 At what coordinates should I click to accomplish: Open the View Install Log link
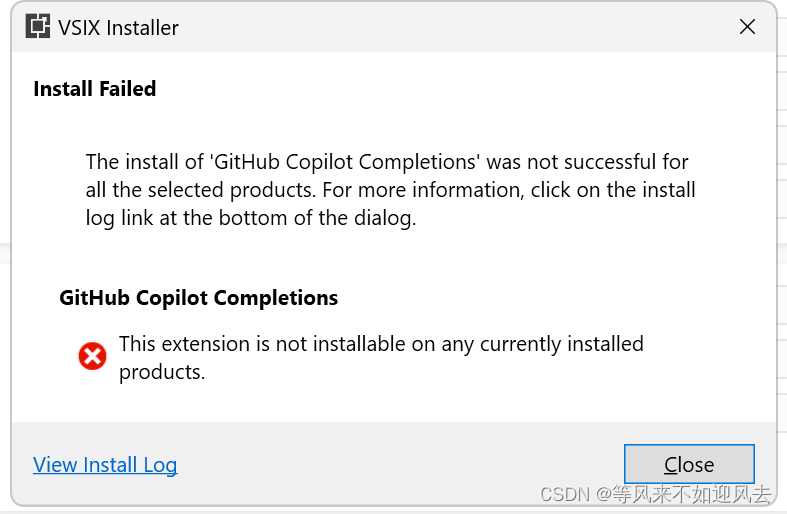[105, 465]
